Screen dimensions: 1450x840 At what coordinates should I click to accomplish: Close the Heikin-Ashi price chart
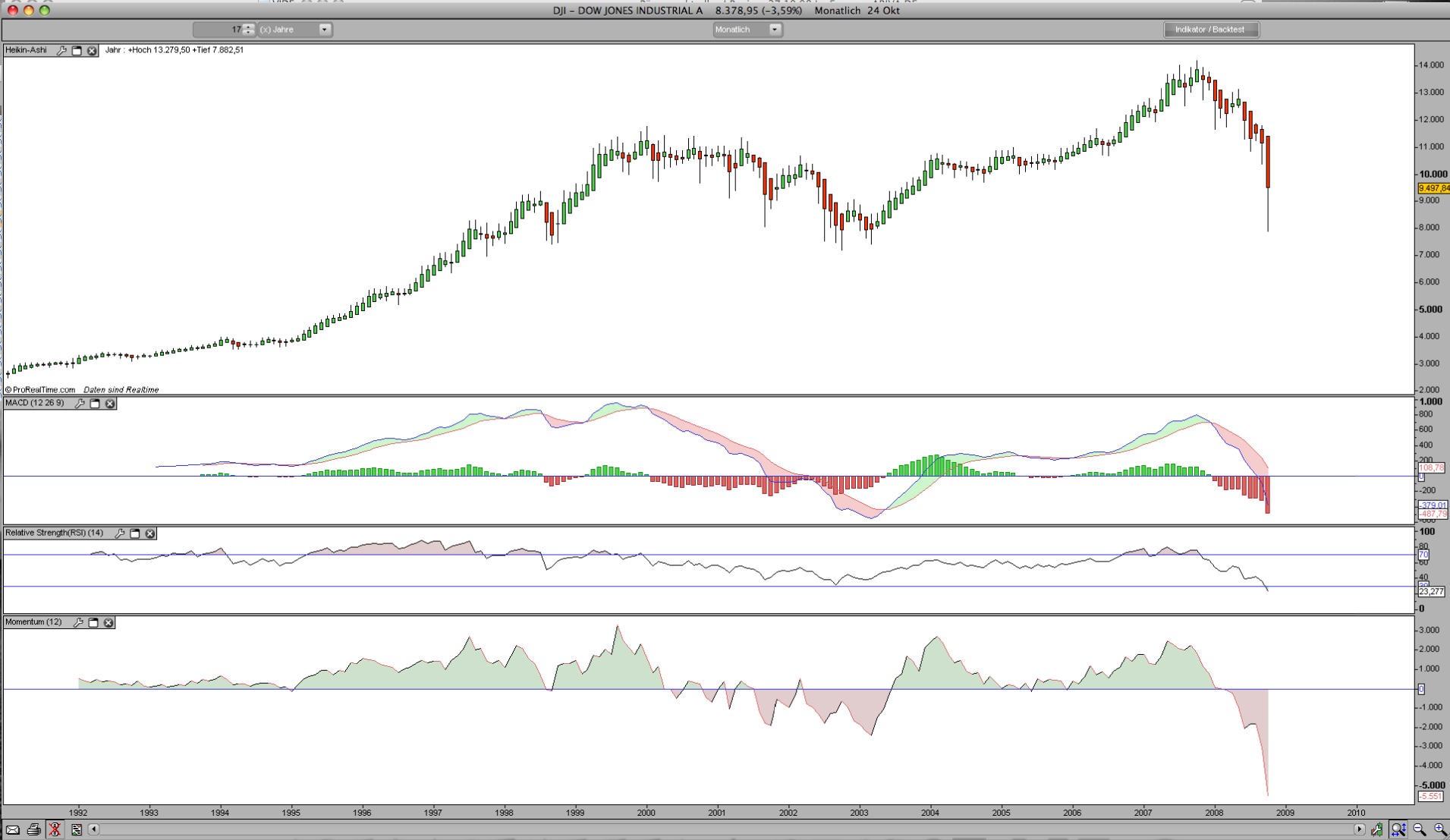[92, 51]
